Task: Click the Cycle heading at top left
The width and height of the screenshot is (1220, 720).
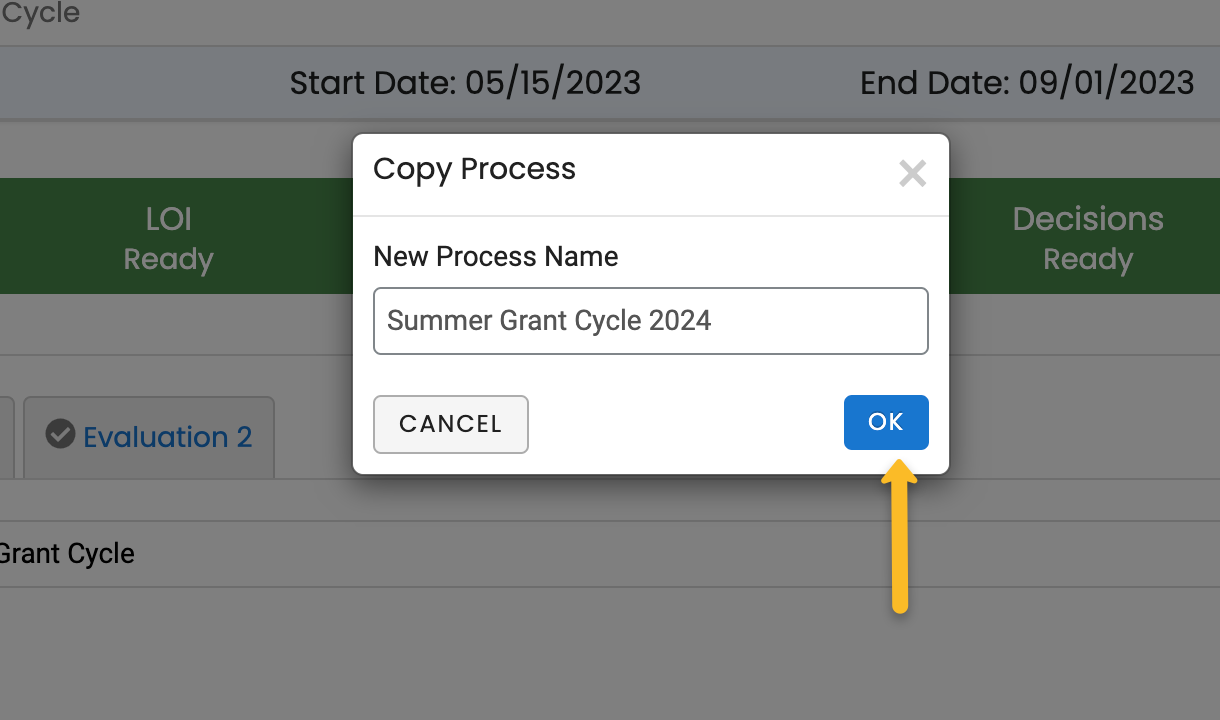Action: (40, 14)
